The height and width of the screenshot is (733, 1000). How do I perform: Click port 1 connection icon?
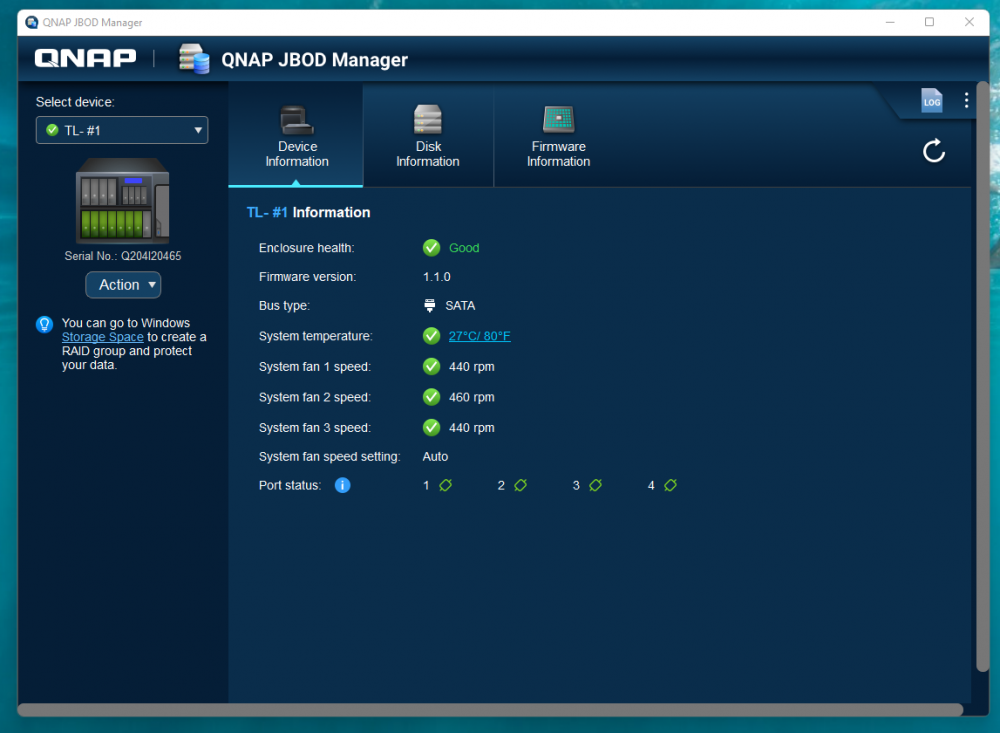click(x=446, y=485)
